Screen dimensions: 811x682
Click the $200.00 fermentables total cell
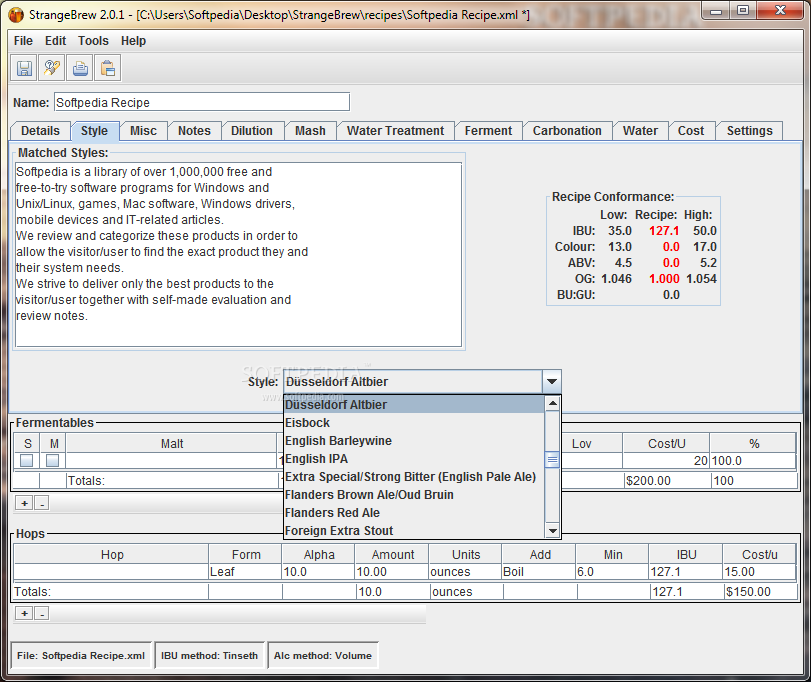pyautogui.click(x=667, y=481)
